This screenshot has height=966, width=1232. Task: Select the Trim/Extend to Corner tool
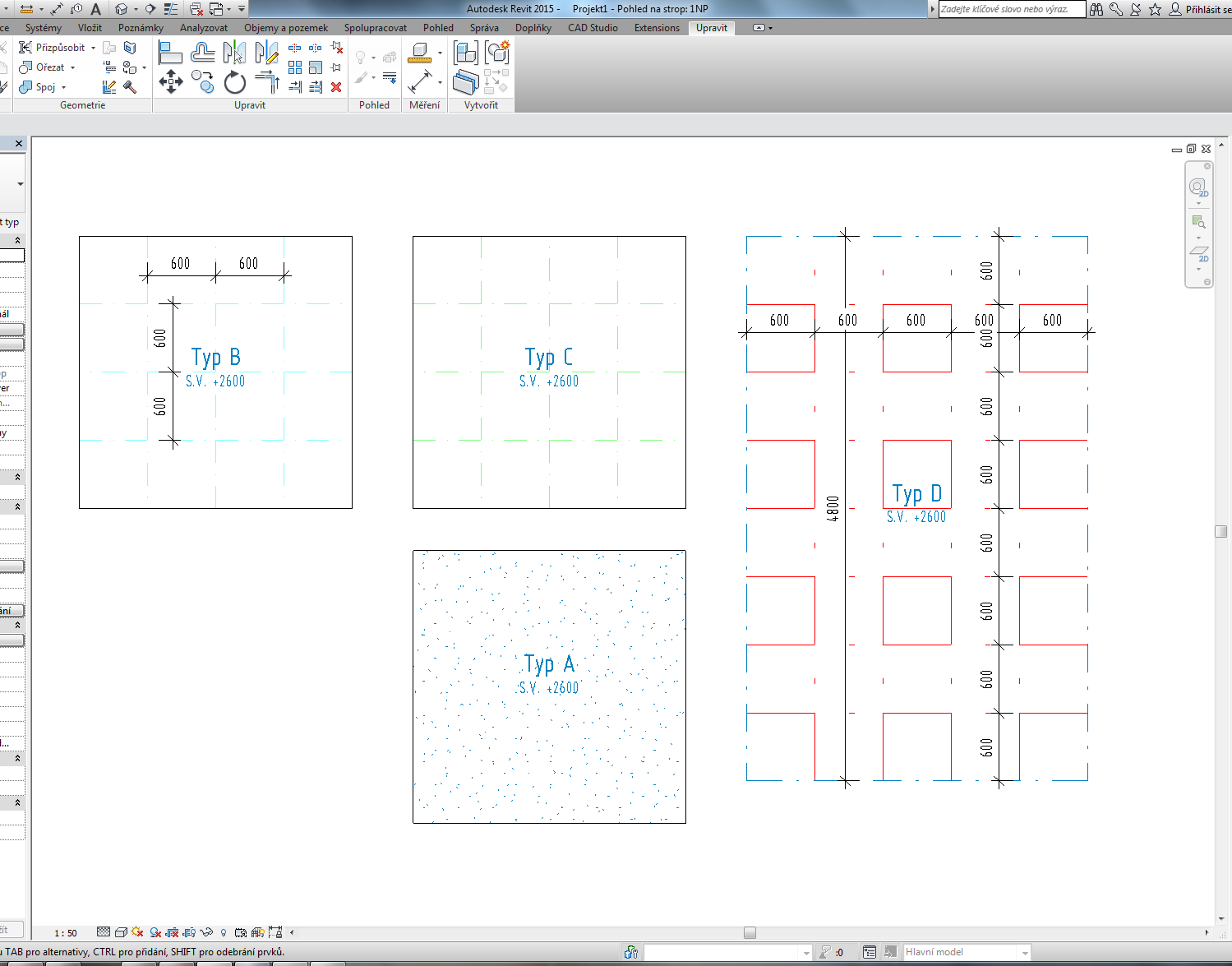267,81
